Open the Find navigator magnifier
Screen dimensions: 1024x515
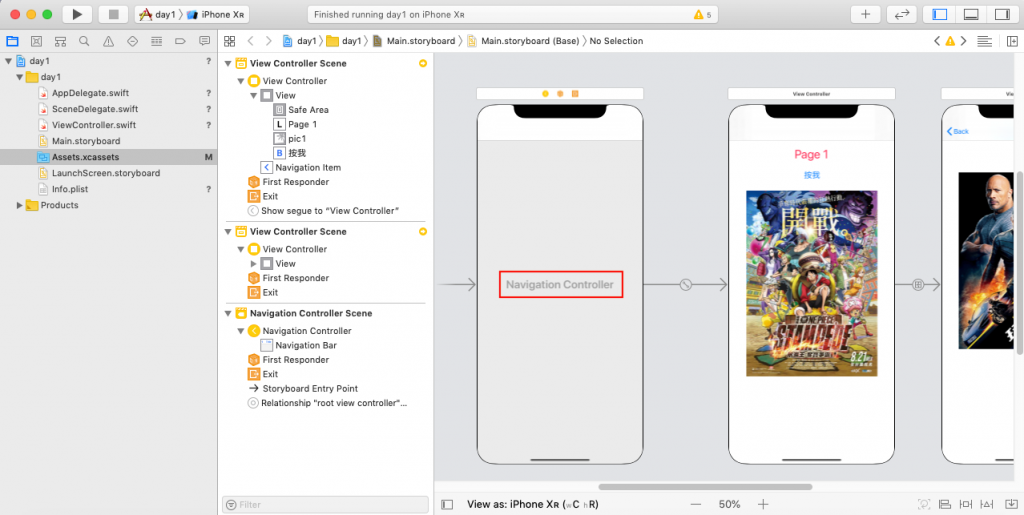tap(84, 41)
